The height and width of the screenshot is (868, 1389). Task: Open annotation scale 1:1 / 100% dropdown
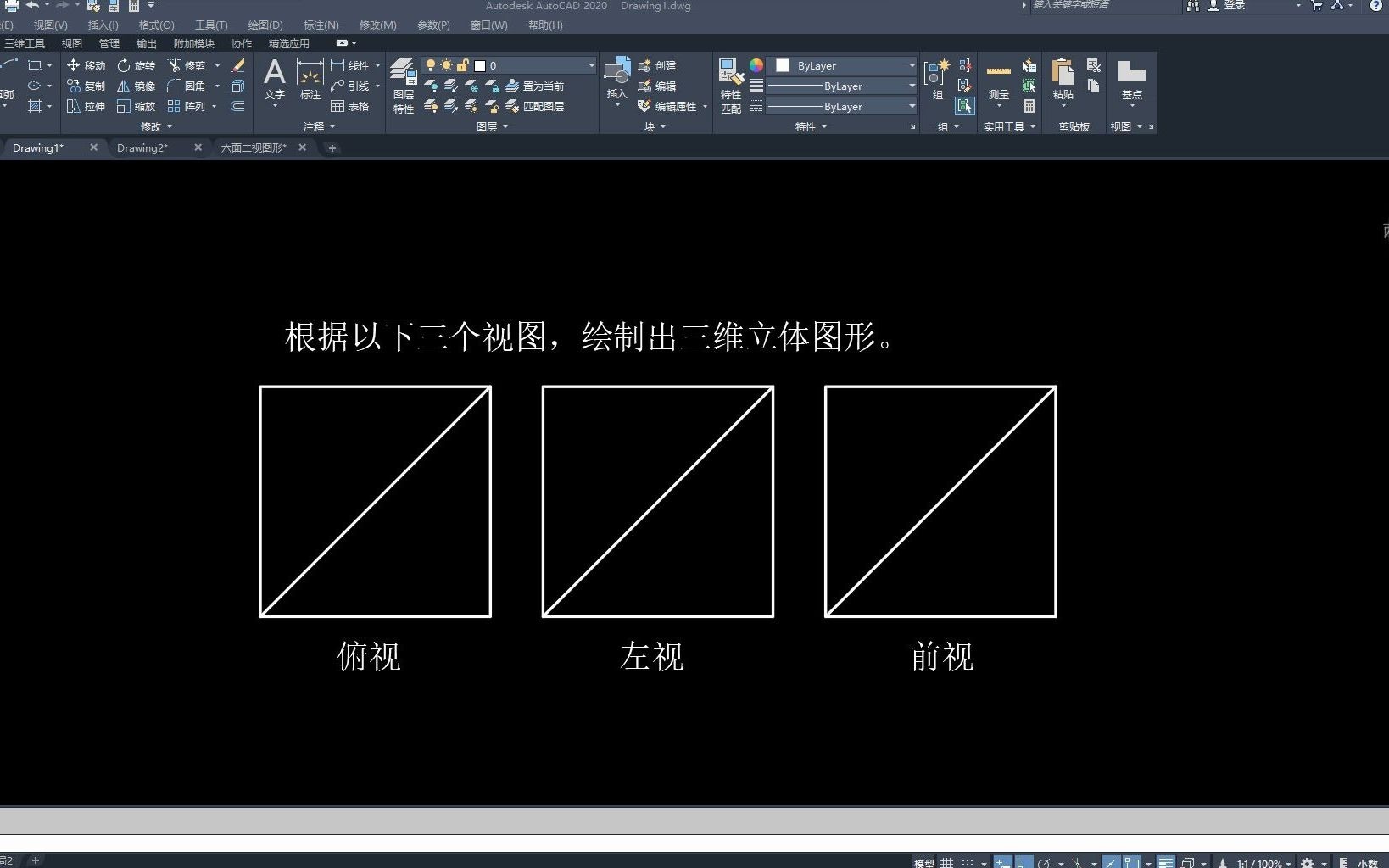(x=1263, y=863)
